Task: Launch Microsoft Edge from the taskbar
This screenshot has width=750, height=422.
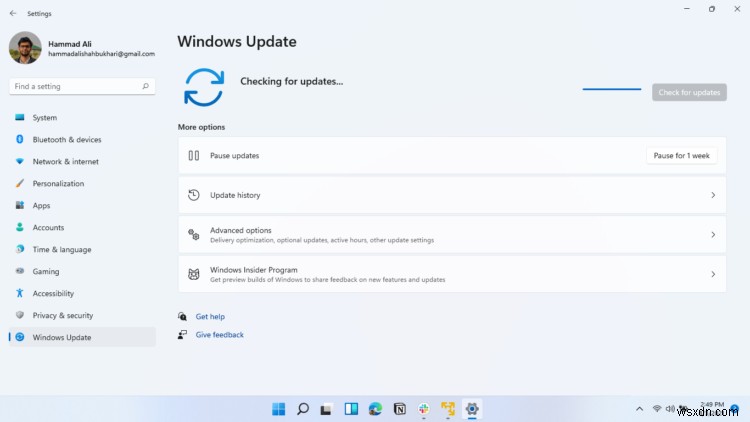Action: (x=375, y=409)
